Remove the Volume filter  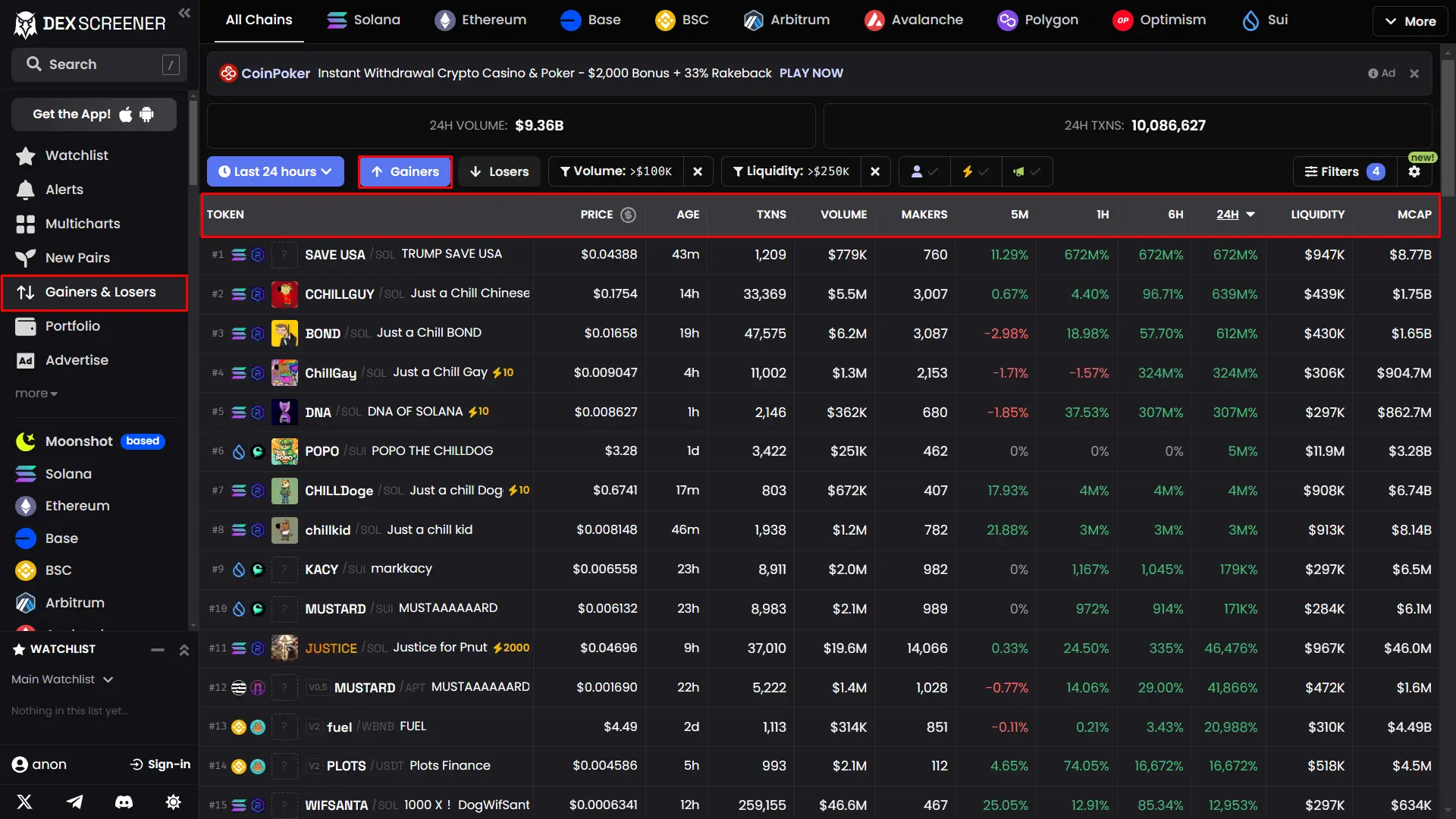[x=698, y=171]
